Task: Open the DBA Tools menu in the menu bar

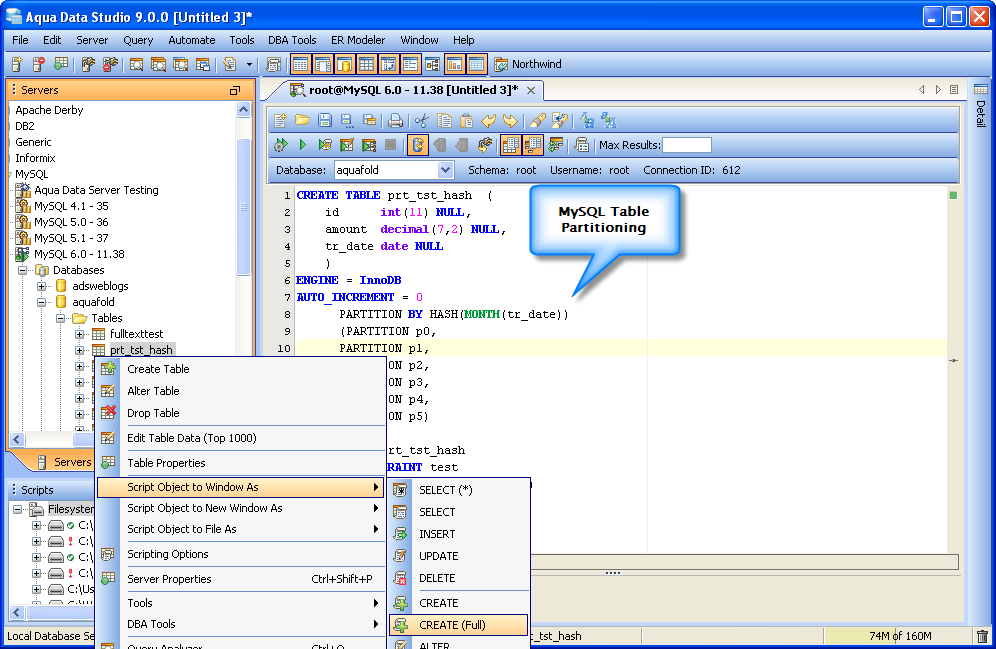Action: pyautogui.click(x=292, y=40)
